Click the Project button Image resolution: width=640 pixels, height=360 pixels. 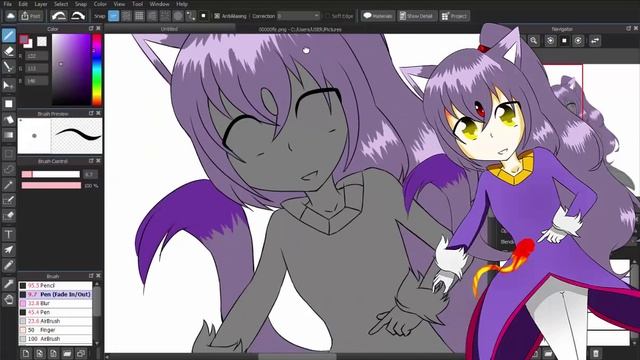[x=455, y=16]
